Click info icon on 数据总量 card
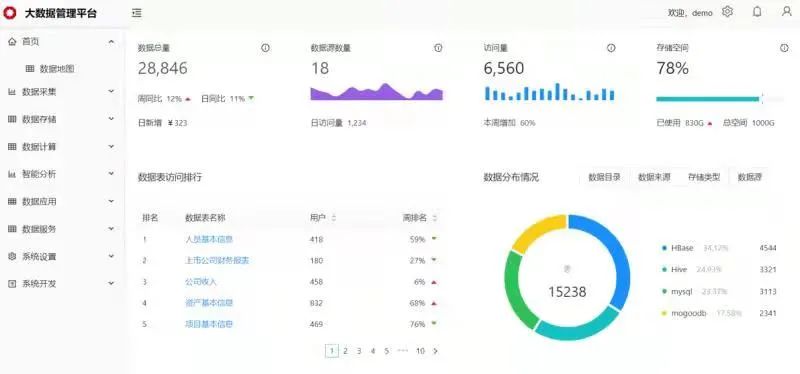The width and height of the screenshot is (800, 374). [265, 48]
